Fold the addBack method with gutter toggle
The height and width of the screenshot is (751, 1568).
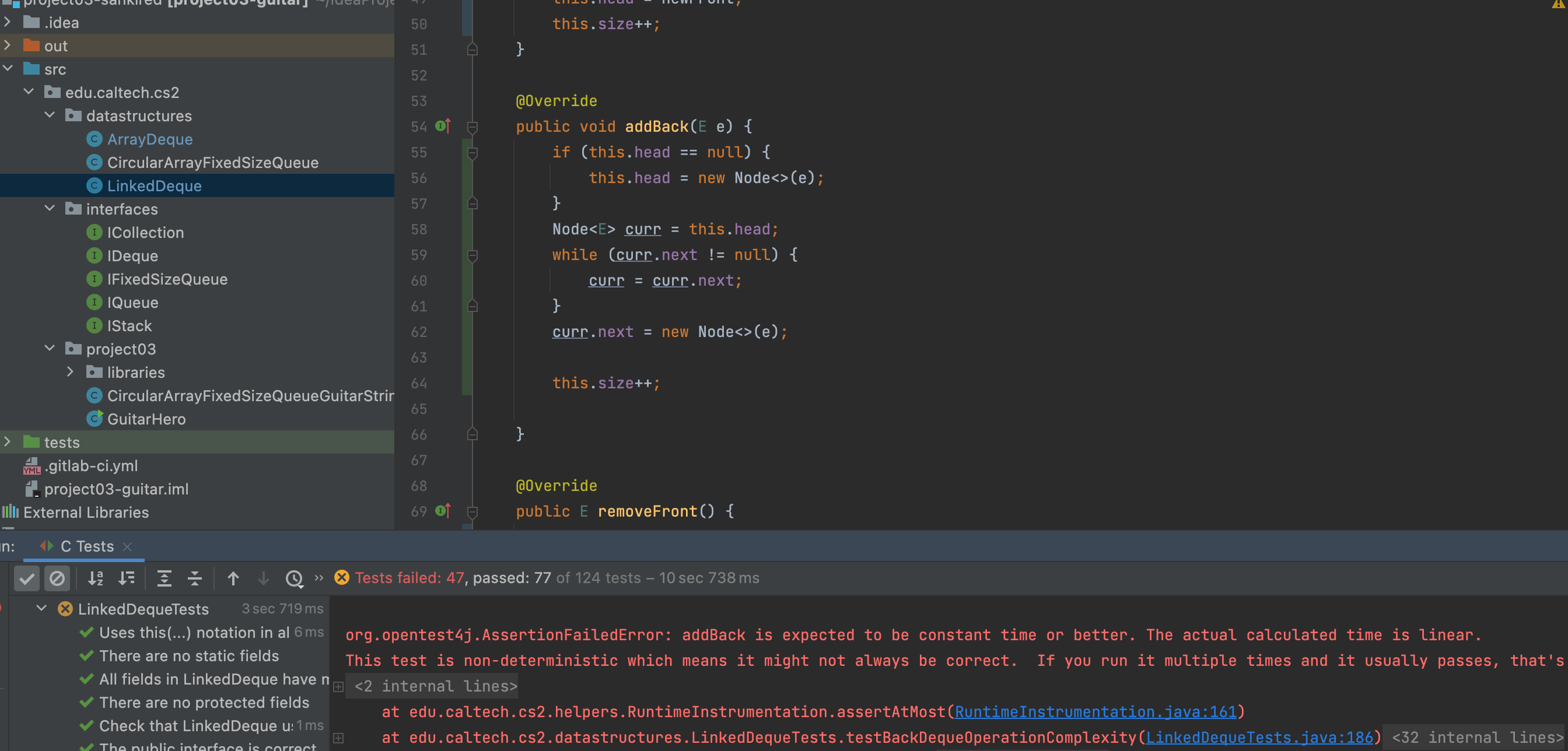click(x=473, y=127)
